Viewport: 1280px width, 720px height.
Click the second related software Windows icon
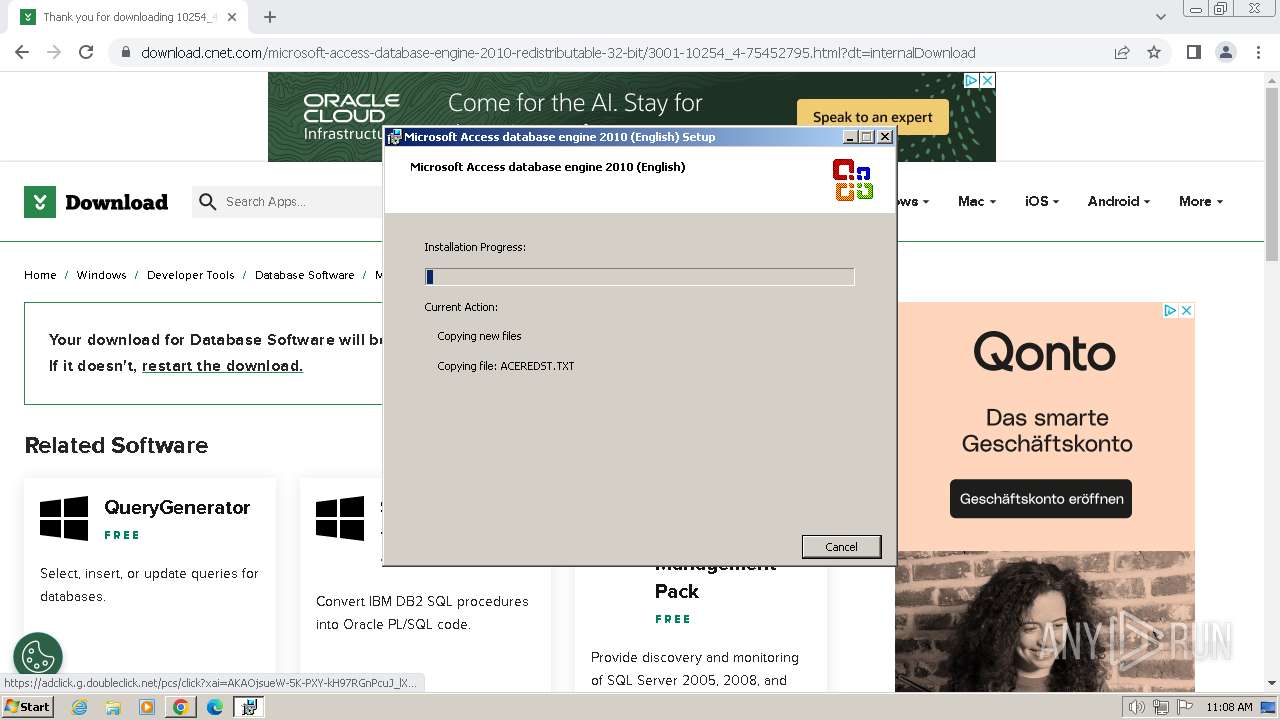[340, 519]
